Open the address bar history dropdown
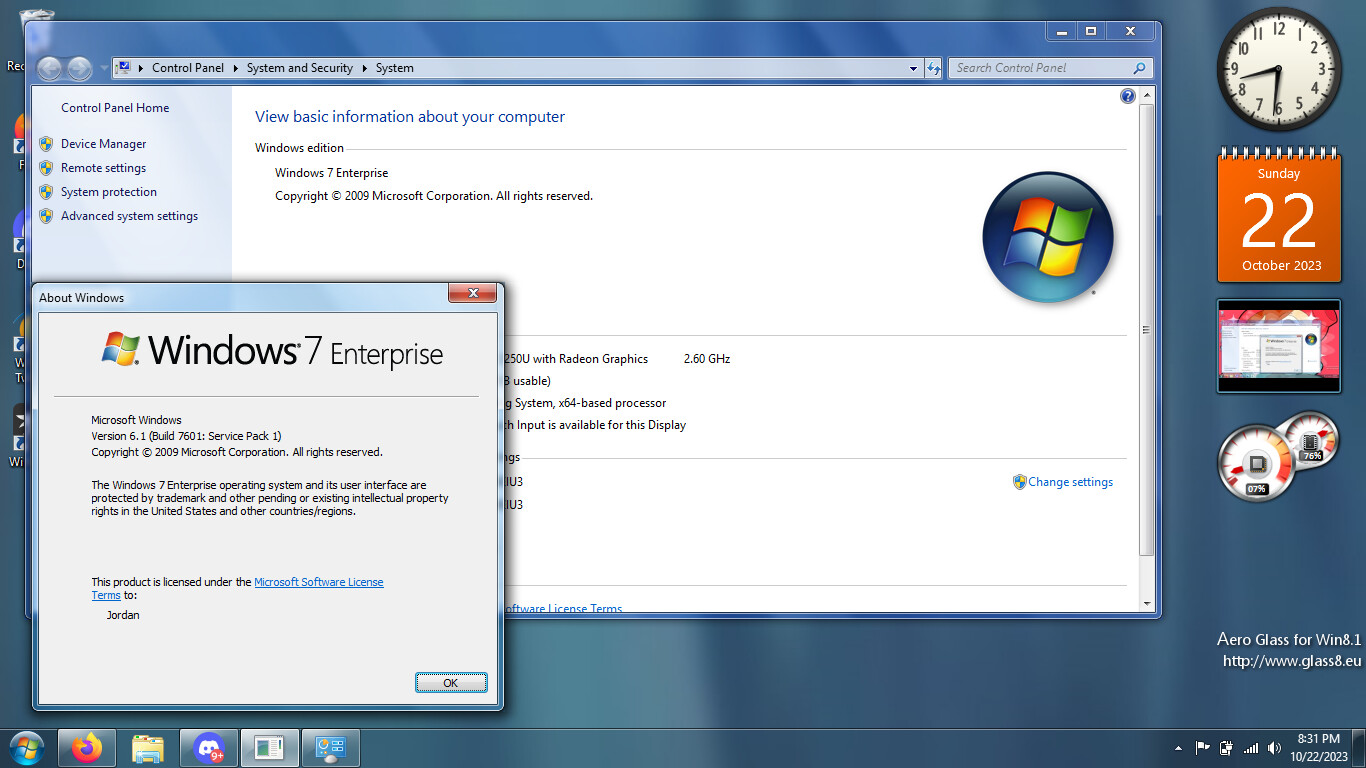1366x768 pixels. tap(913, 69)
